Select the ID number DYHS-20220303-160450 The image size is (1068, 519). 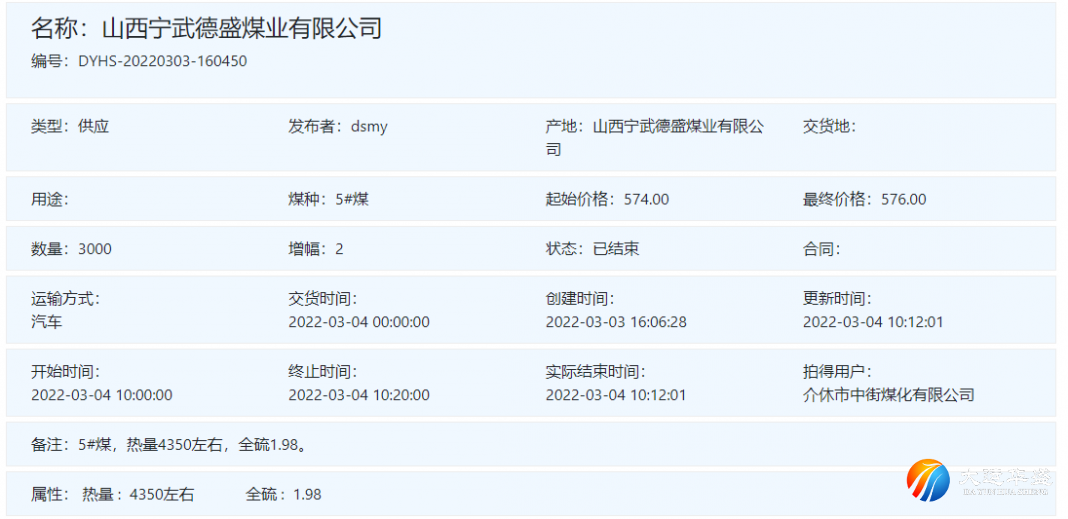click(162, 61)
